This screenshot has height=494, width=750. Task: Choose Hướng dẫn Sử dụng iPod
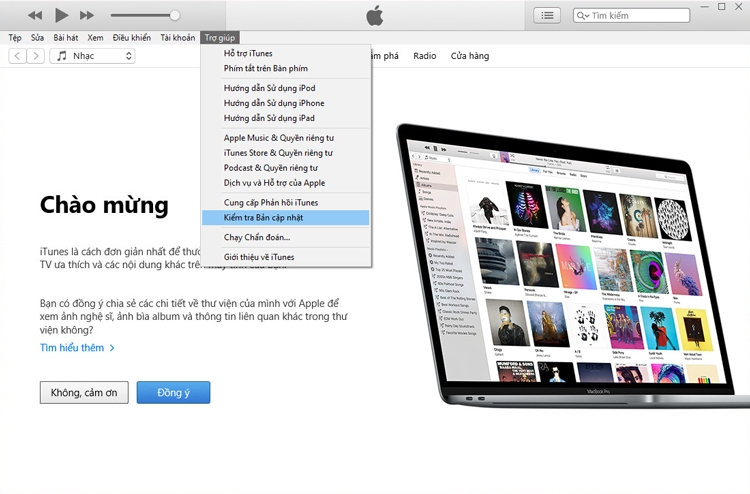point(286,88)
